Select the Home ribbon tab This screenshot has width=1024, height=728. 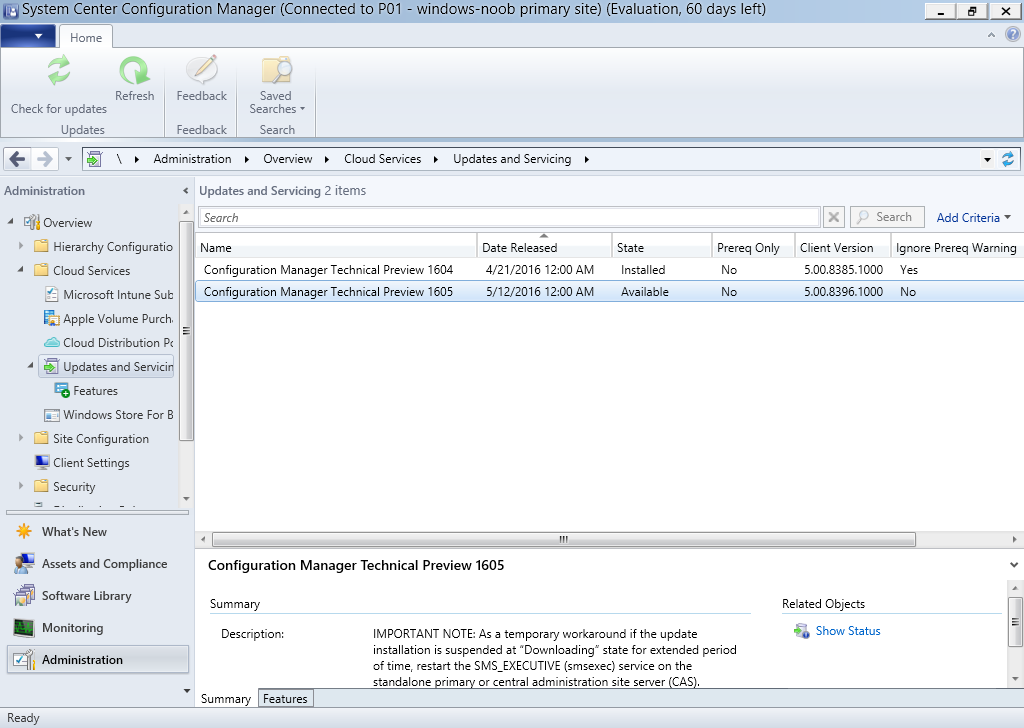click(x=86, y=38)
